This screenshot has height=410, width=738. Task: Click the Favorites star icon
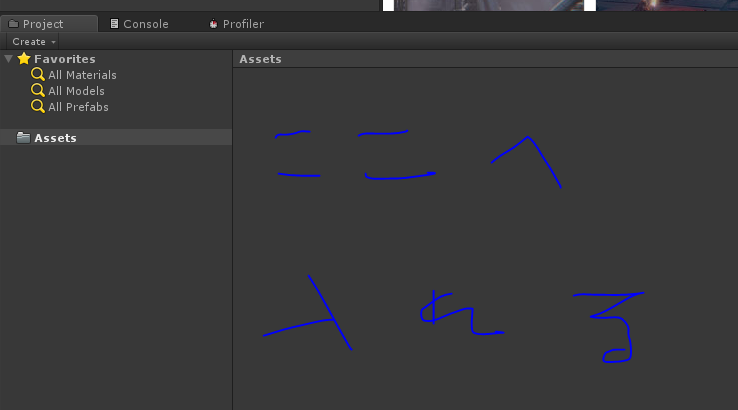pos(24,58)
